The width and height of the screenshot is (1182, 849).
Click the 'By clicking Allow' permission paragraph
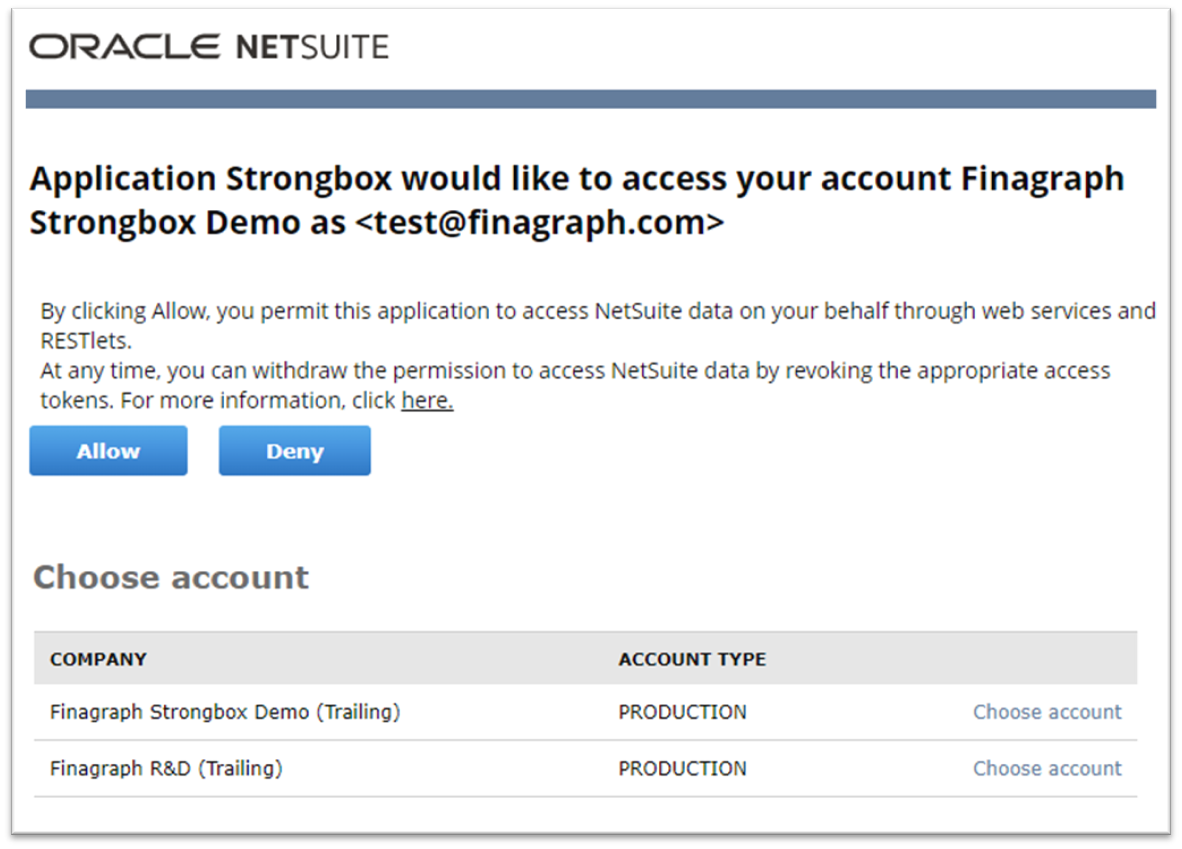pos(598,325)
